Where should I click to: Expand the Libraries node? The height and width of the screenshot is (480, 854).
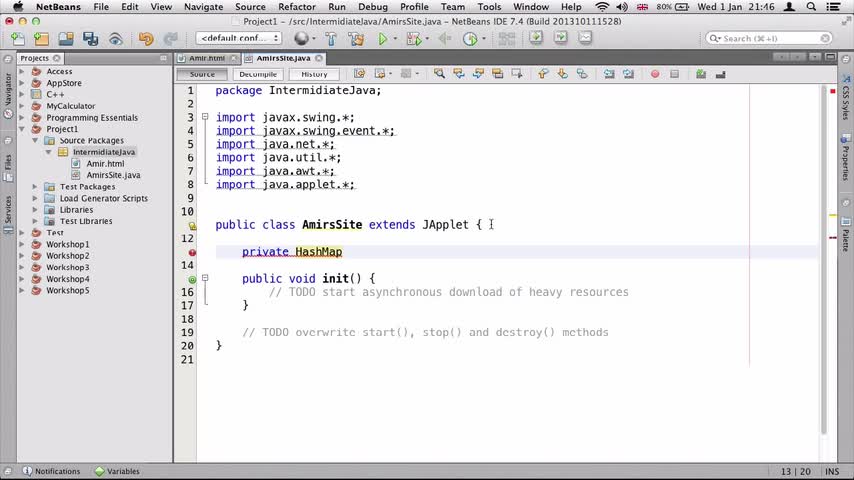click(35, 210)
